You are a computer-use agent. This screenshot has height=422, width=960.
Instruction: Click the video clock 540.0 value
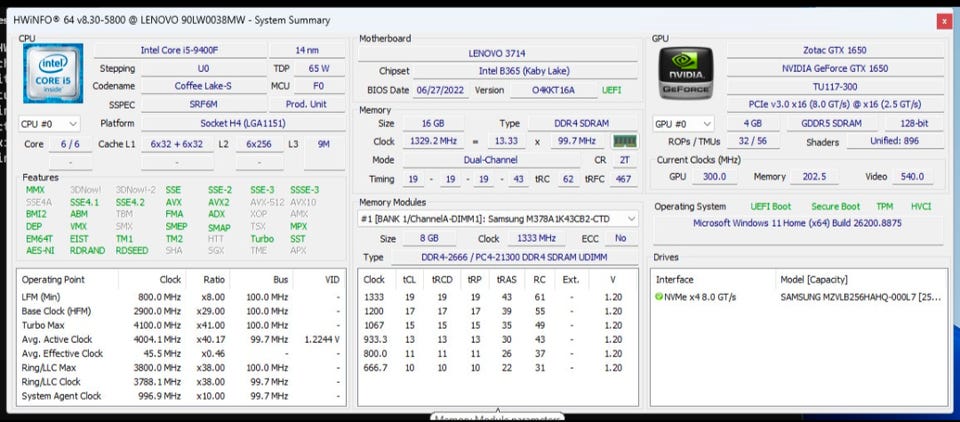(912, 177)
